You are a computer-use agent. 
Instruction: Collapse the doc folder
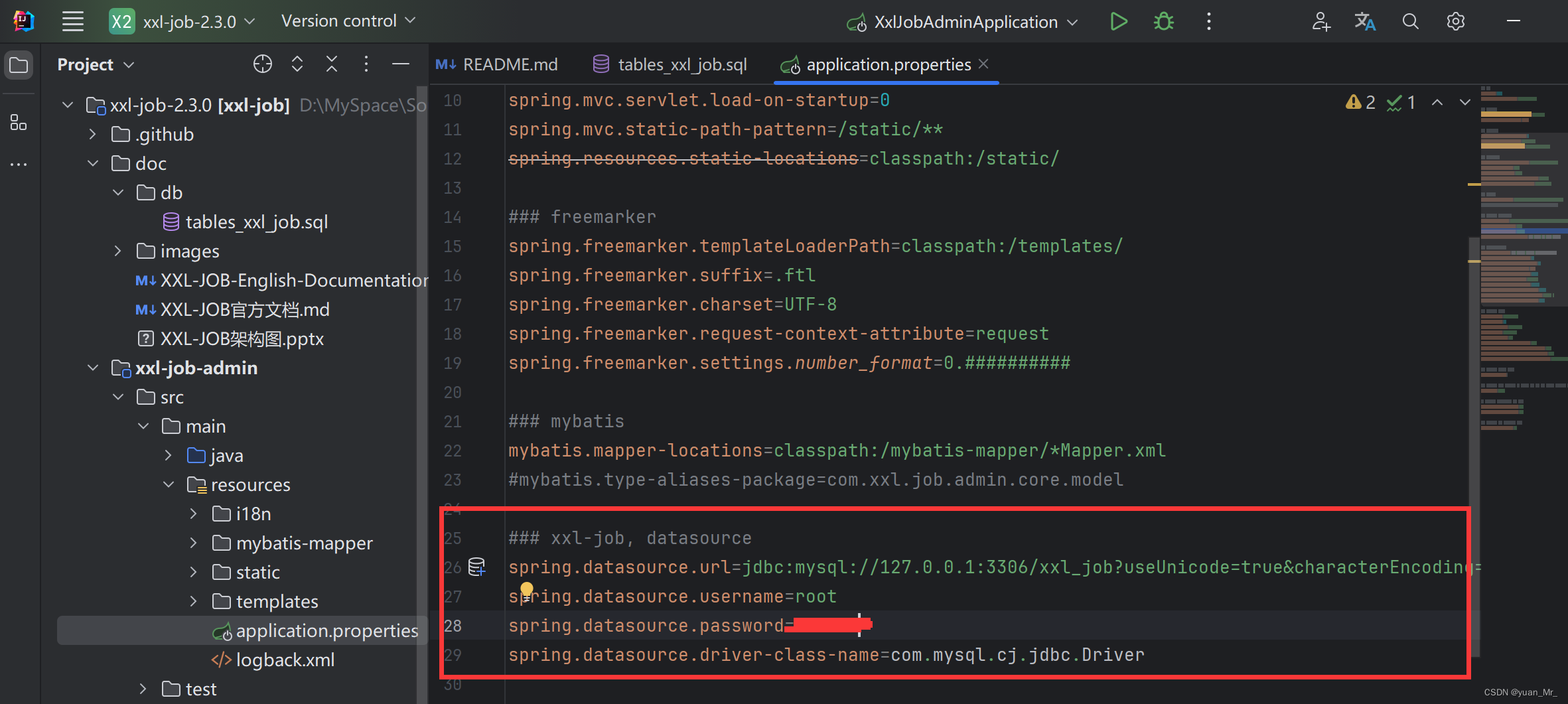tap(92, 163)
